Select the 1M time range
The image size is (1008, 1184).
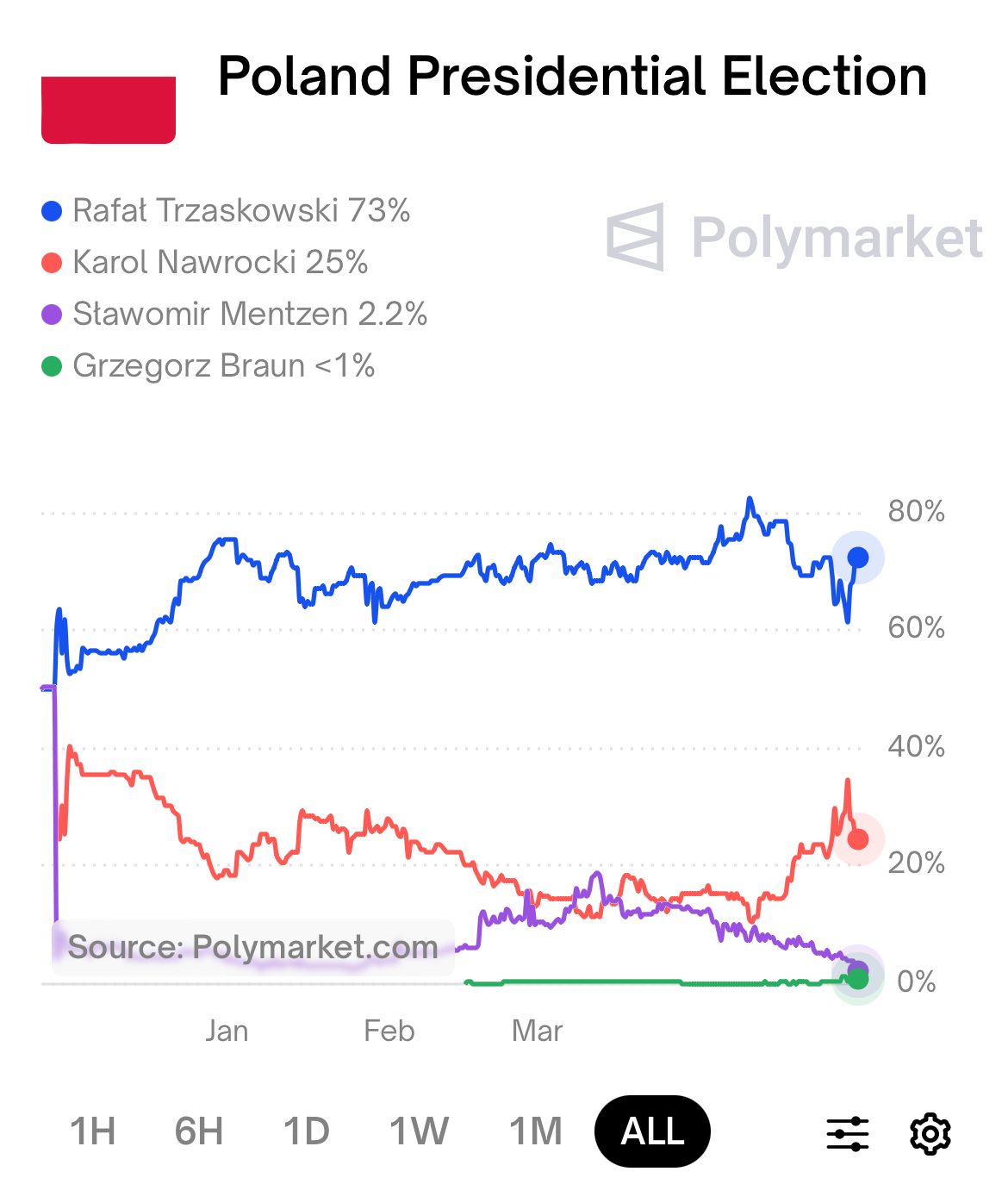pyautogui.click(x=535, y=1131)
